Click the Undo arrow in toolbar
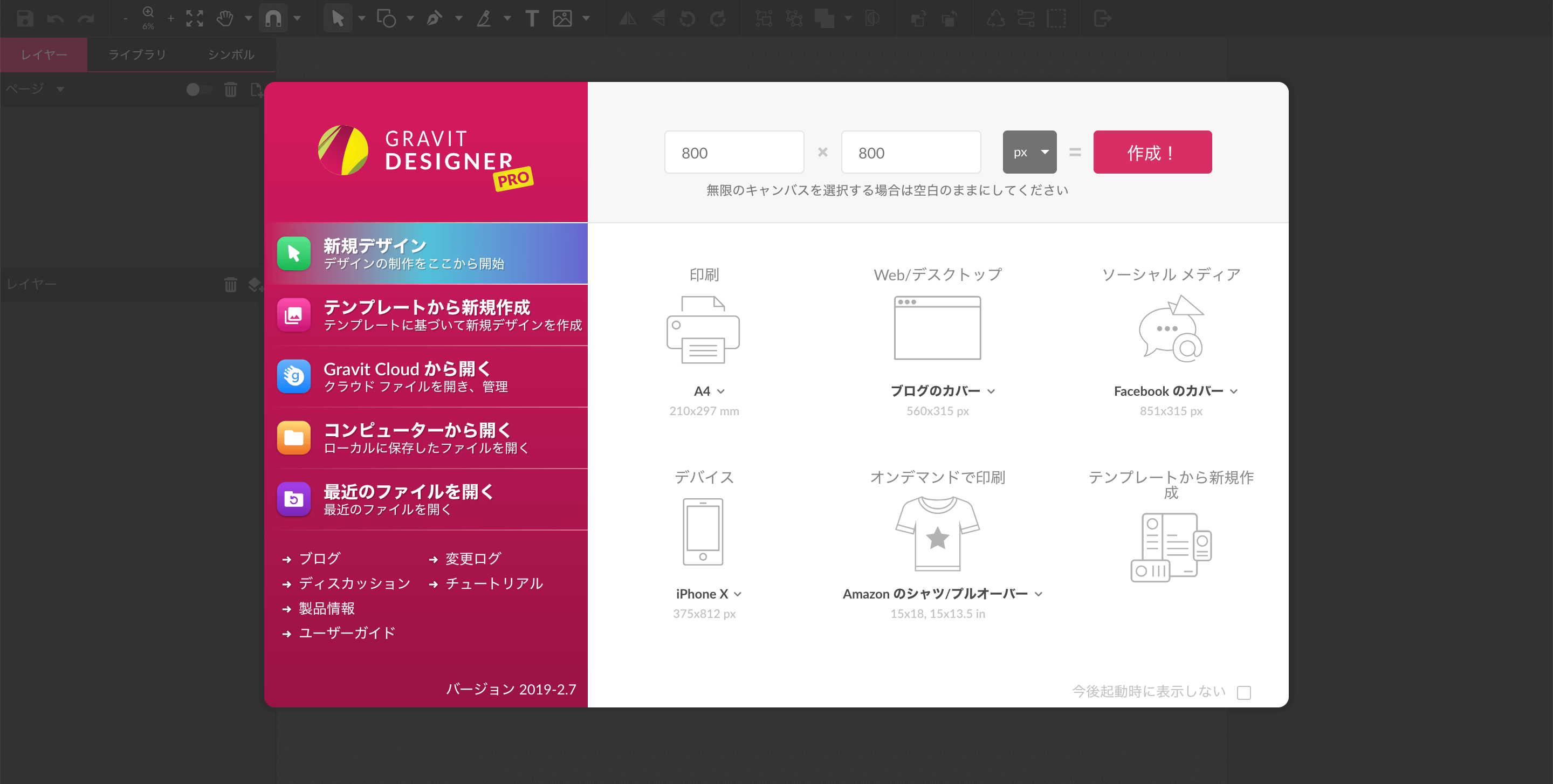 tap(56, 19)
